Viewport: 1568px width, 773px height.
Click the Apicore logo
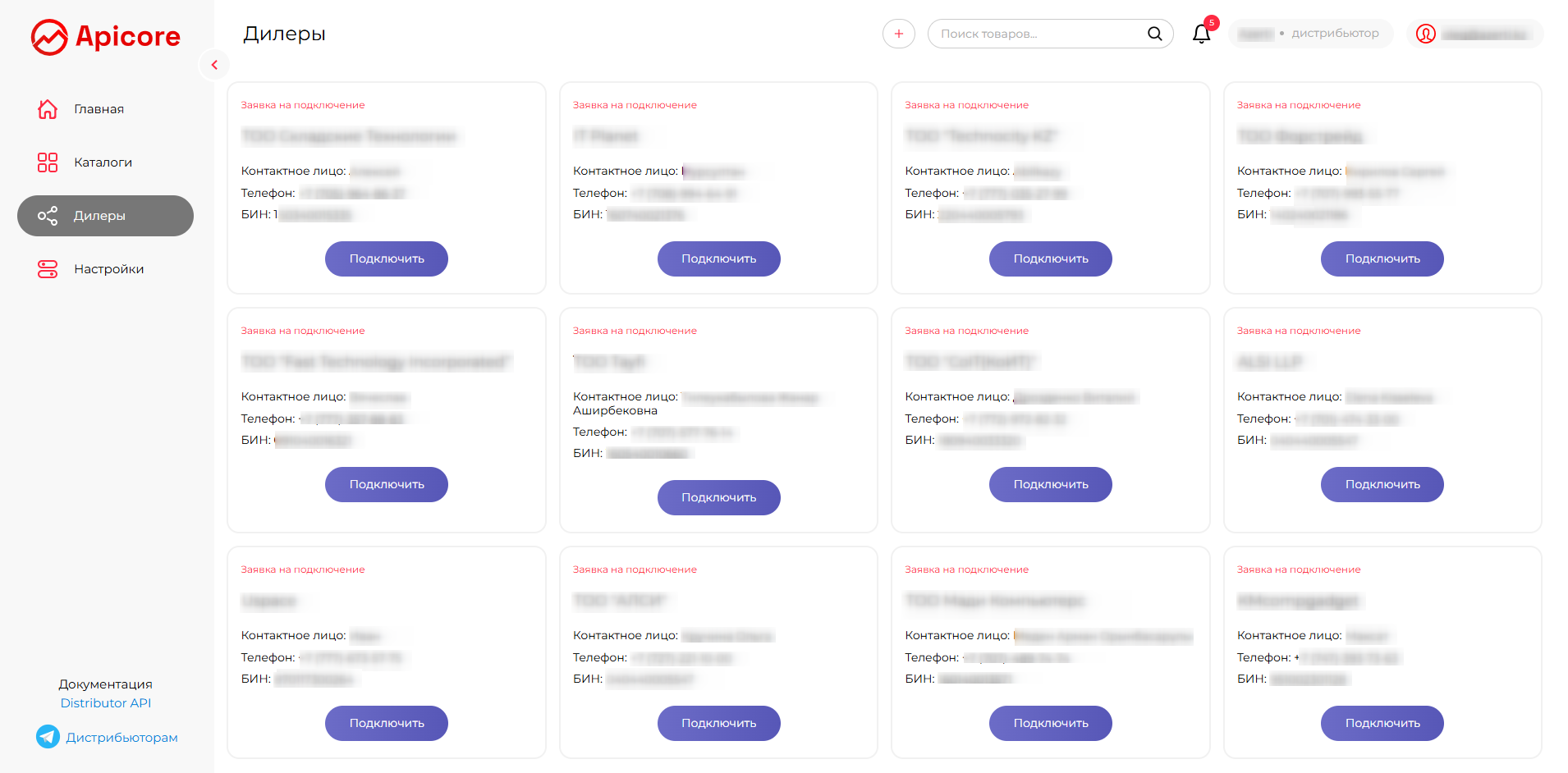click(105, 37)
